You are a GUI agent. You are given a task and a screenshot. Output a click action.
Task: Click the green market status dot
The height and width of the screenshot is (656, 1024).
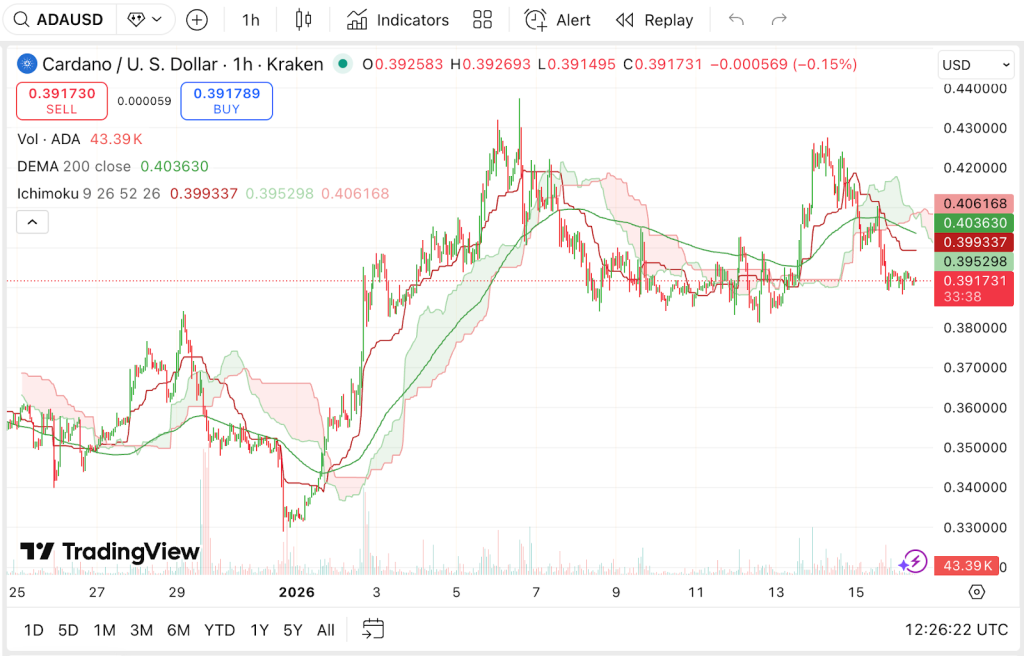click(343, 64)
